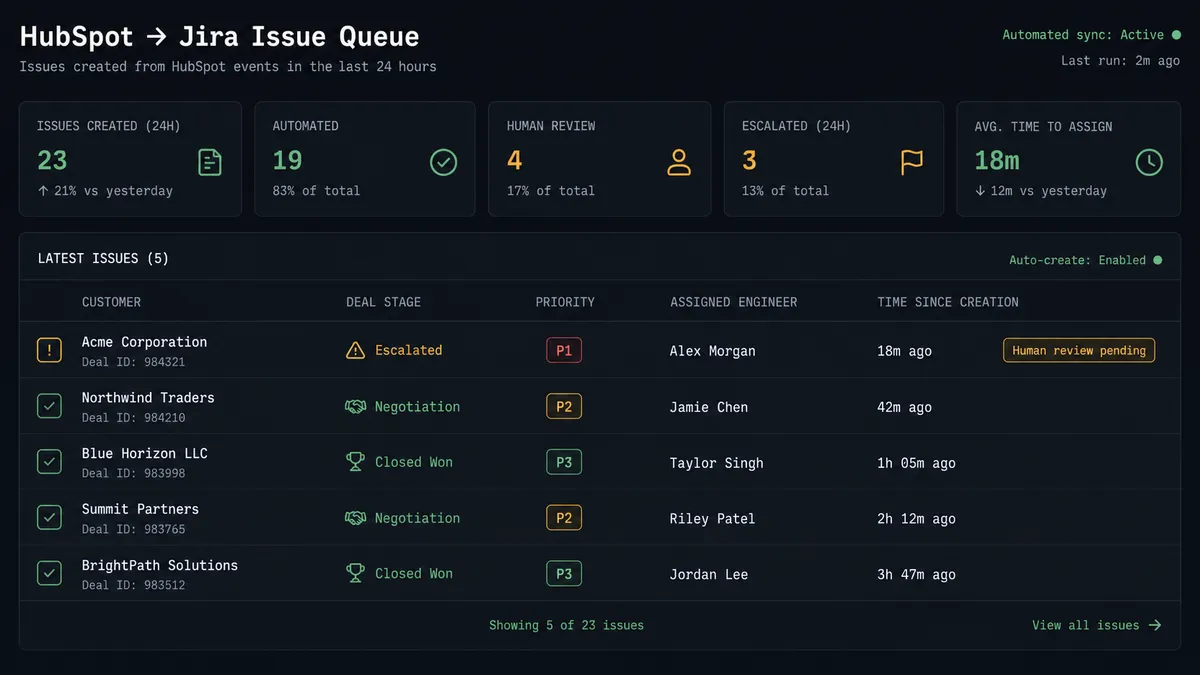Click engineer name Riley Patel

[x=712, y=519]
